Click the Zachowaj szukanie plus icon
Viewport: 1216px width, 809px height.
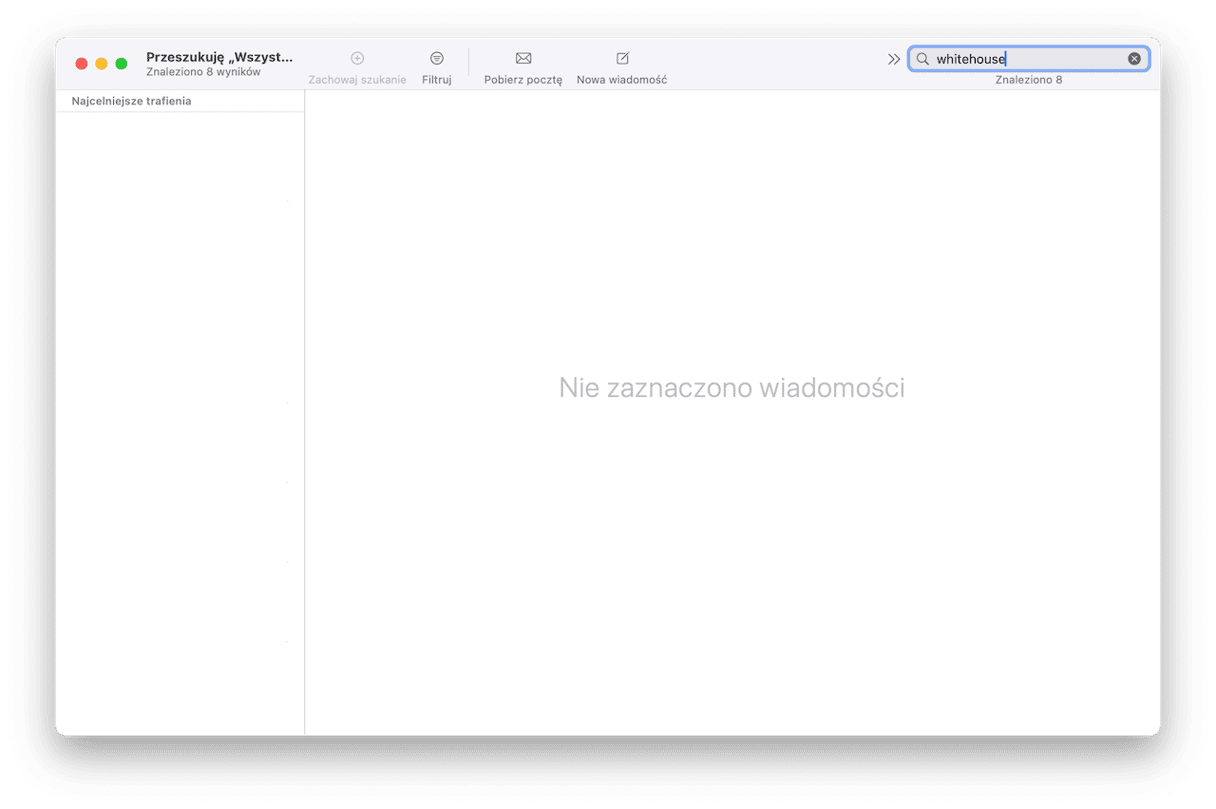[x=357, y=58]
